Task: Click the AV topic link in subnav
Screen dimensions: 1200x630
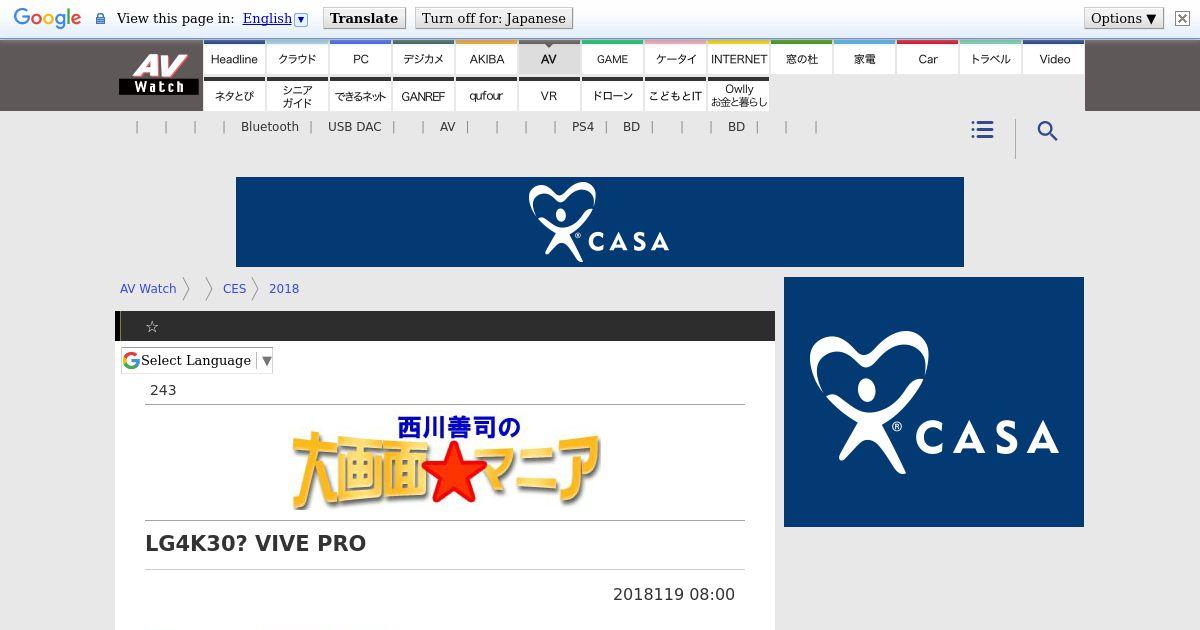Action: coord(448,127)
